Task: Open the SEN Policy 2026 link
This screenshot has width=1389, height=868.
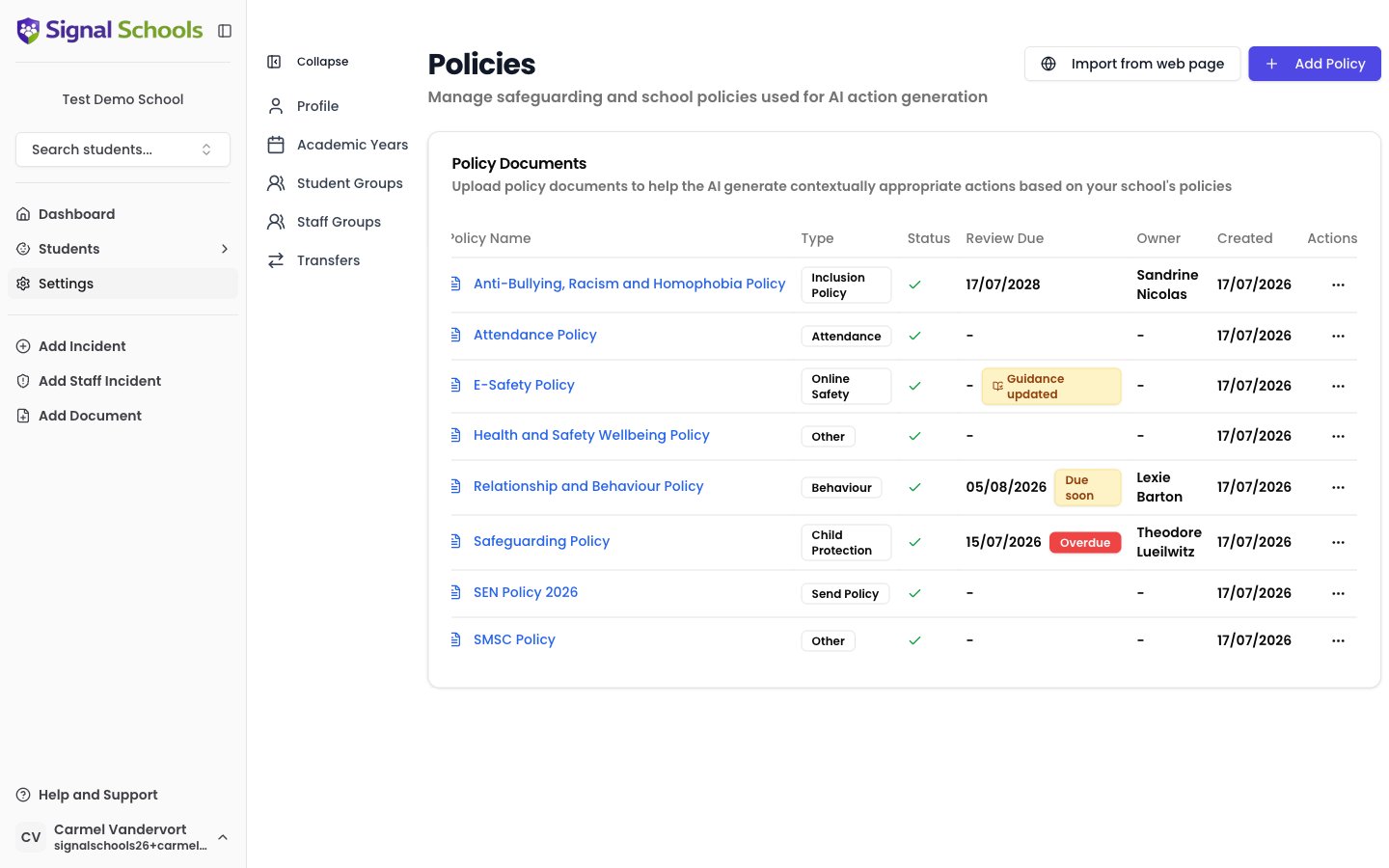Action: click(x=526, y=592)
